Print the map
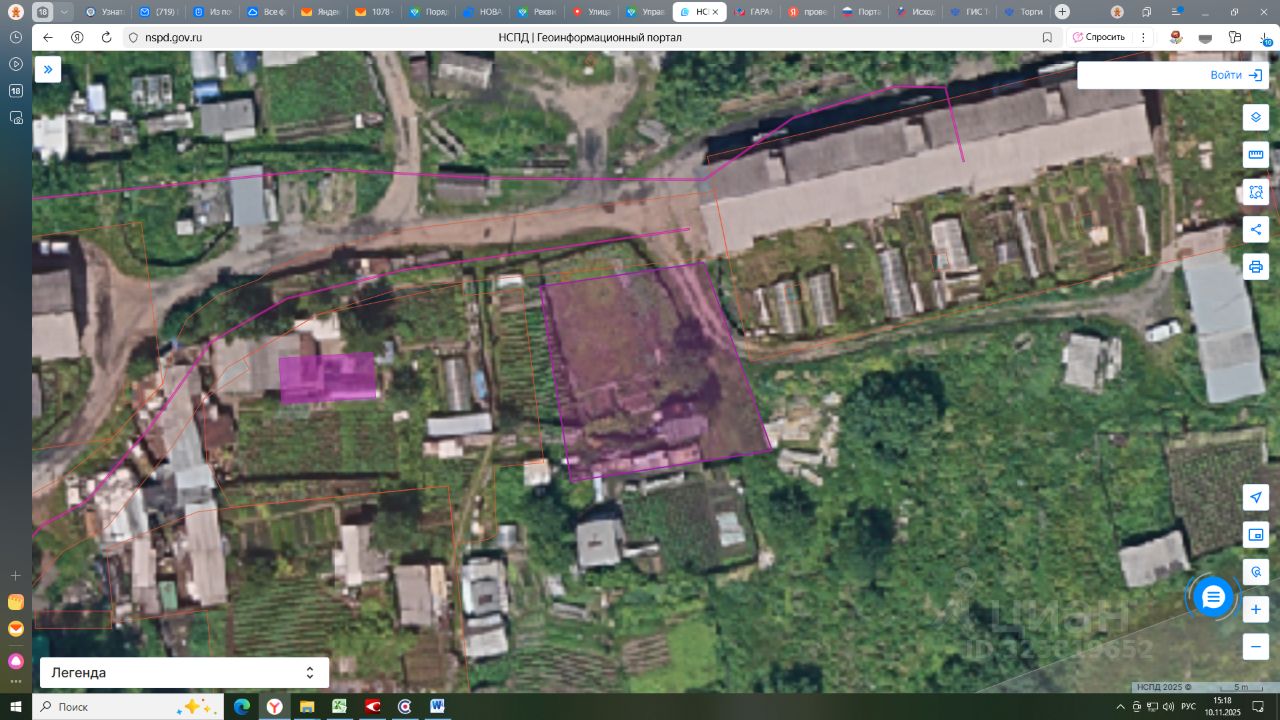 pyautogui.click(x=1256, y=267)
